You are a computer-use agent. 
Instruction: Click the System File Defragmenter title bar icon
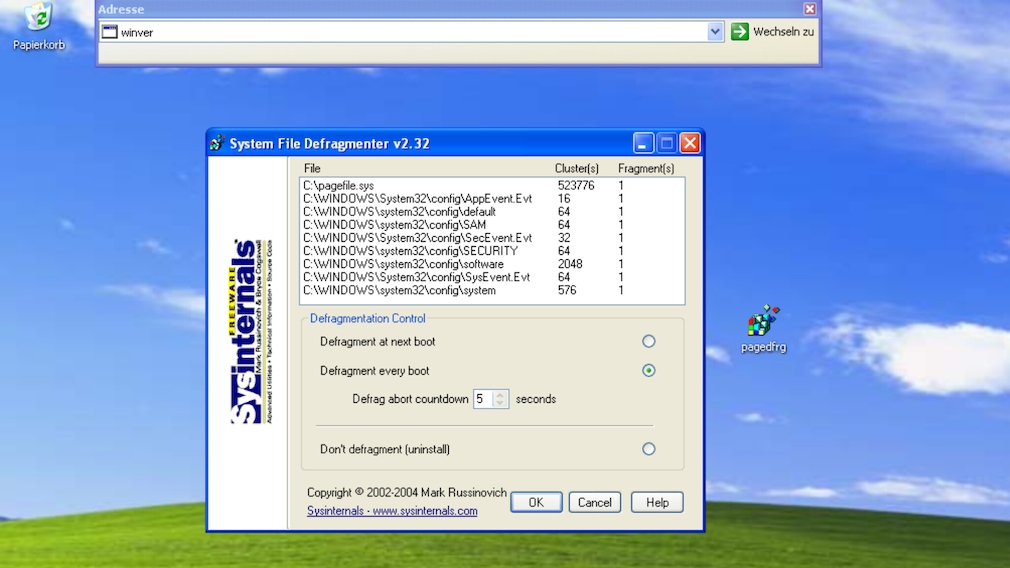pyautogui.click(x=217, y=143)
